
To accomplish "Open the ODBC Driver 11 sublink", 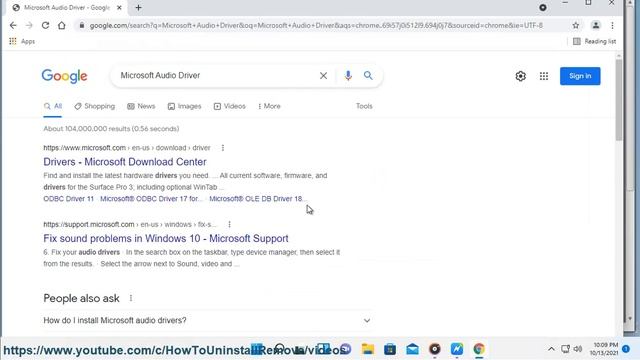I will coord(69,199).
